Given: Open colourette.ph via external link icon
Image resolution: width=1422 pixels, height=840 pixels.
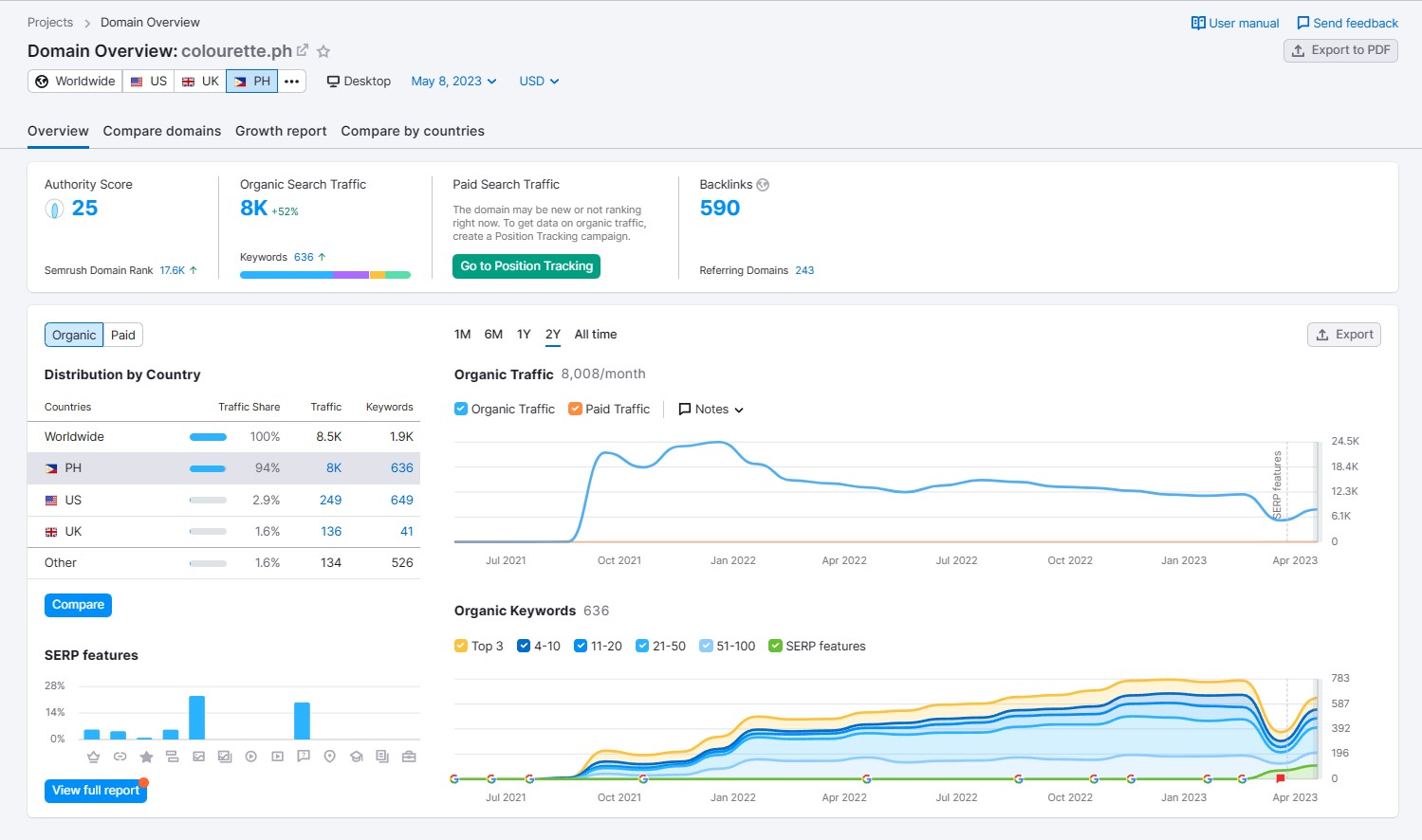Looking at the screenshot, I should coord(303,51).
